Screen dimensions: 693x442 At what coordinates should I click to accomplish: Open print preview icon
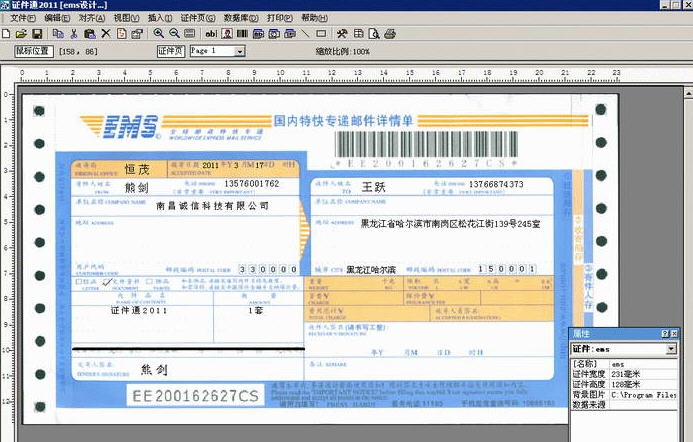374,34
